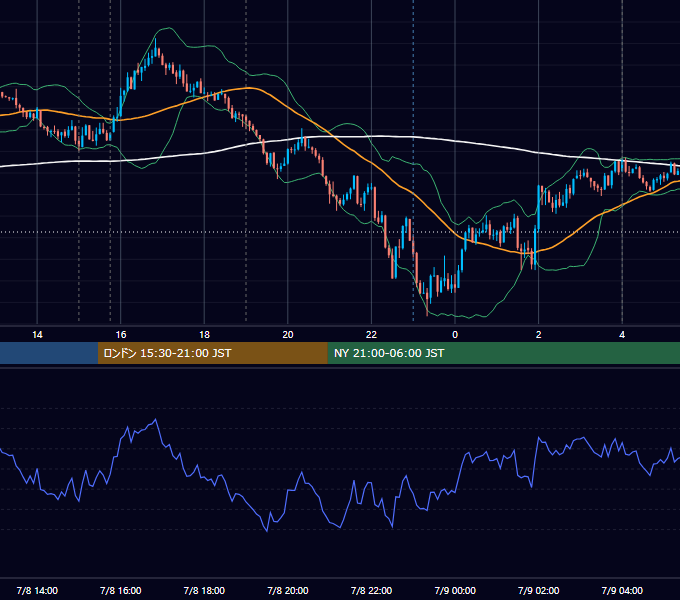680x600 pixels.
Task: Click the 14 hour label on chart axis
Action: point(37,335)
